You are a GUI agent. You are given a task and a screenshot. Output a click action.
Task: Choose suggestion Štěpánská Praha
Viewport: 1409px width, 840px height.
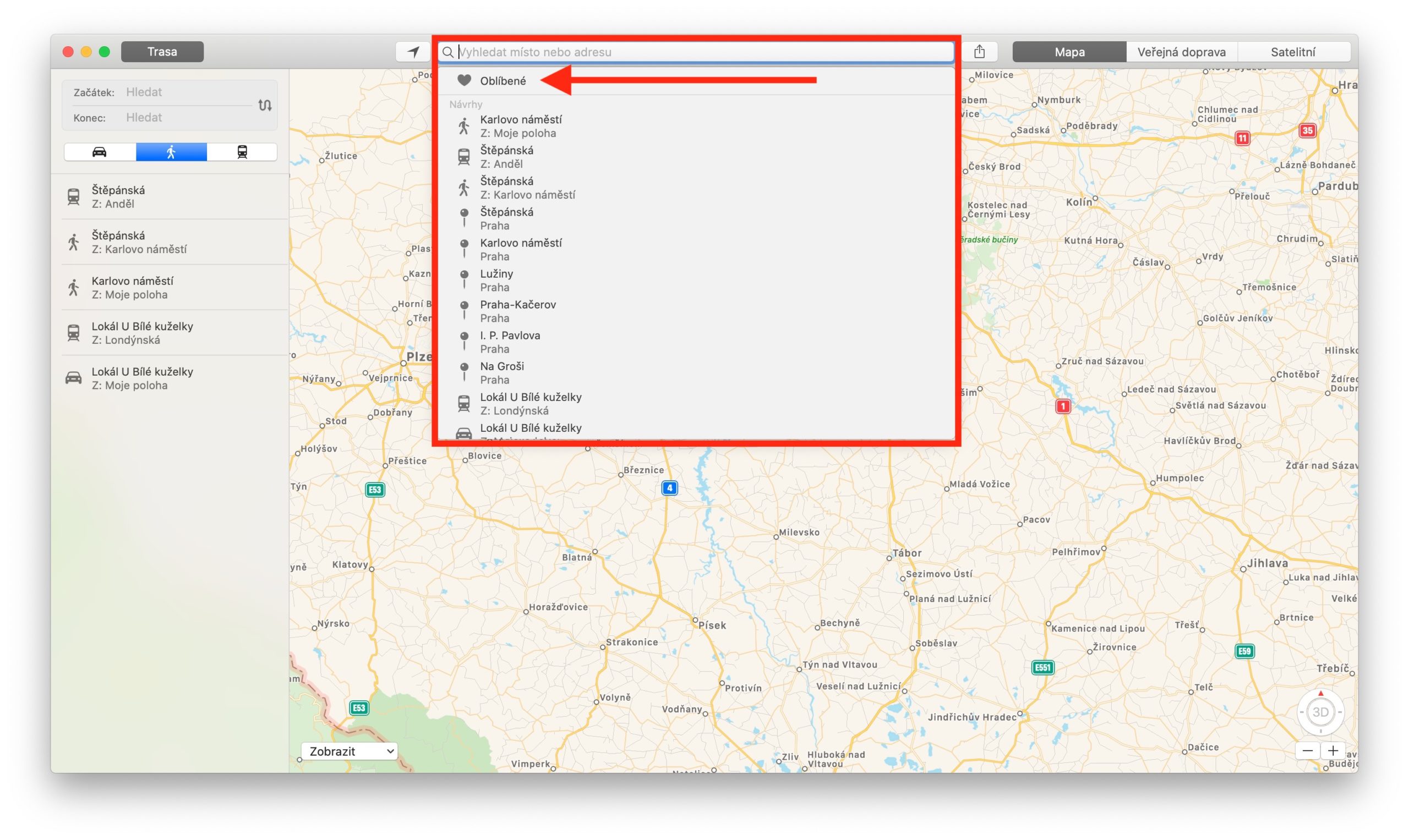[697, 218]
